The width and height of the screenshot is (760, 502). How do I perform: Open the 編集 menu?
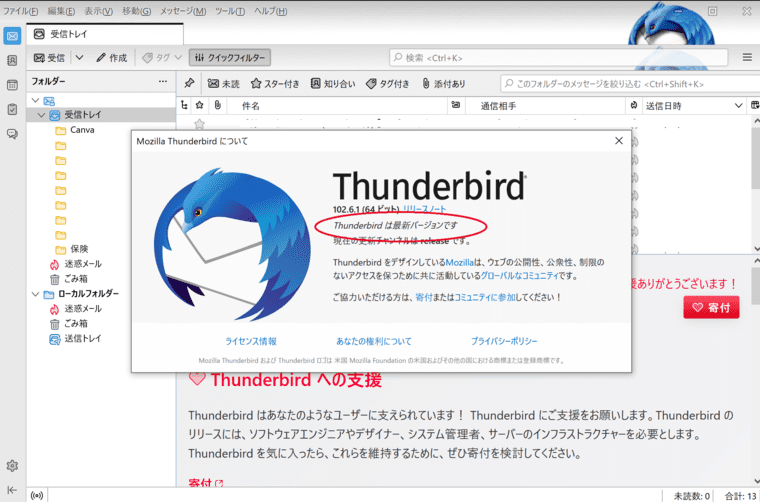(x=61, y=11)
